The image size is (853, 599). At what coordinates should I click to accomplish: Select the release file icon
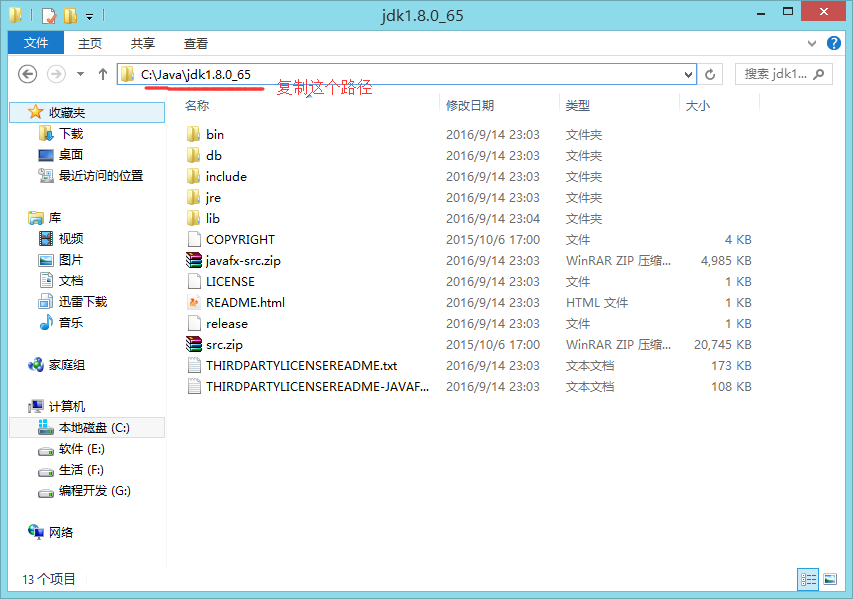point(194,323)
